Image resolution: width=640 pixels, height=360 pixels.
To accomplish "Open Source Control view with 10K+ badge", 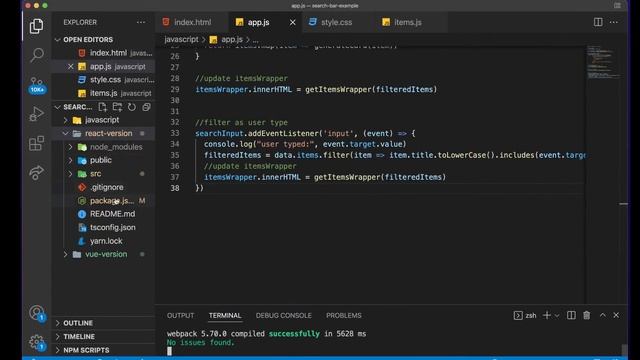I will [x=36, y=85].
